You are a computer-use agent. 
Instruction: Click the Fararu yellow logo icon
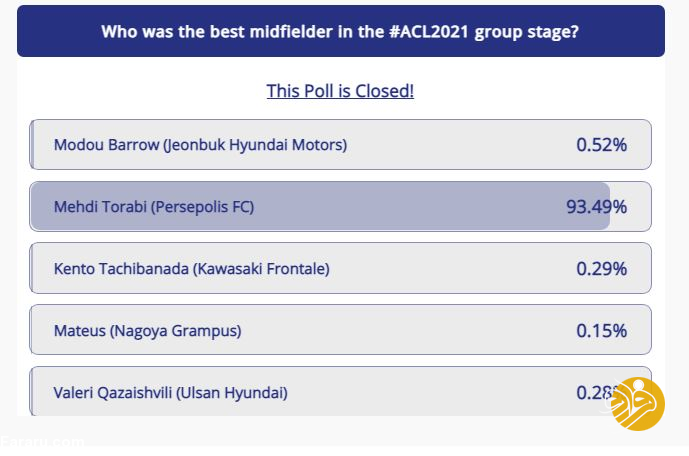click(637, 404)
